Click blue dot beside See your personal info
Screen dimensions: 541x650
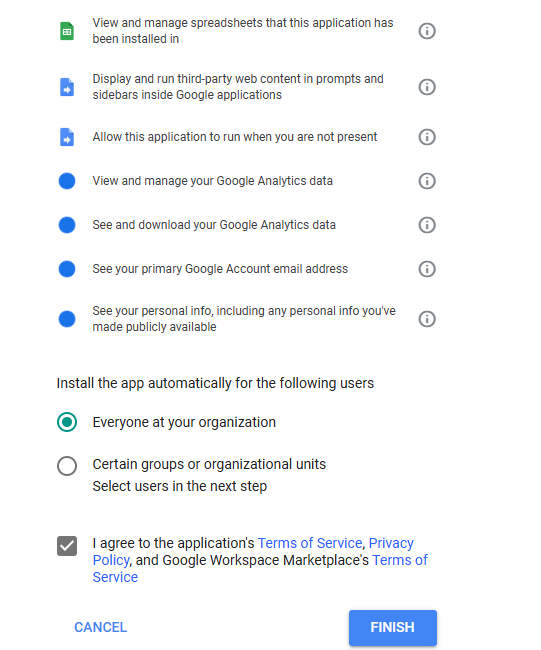(x=67, y=319)
